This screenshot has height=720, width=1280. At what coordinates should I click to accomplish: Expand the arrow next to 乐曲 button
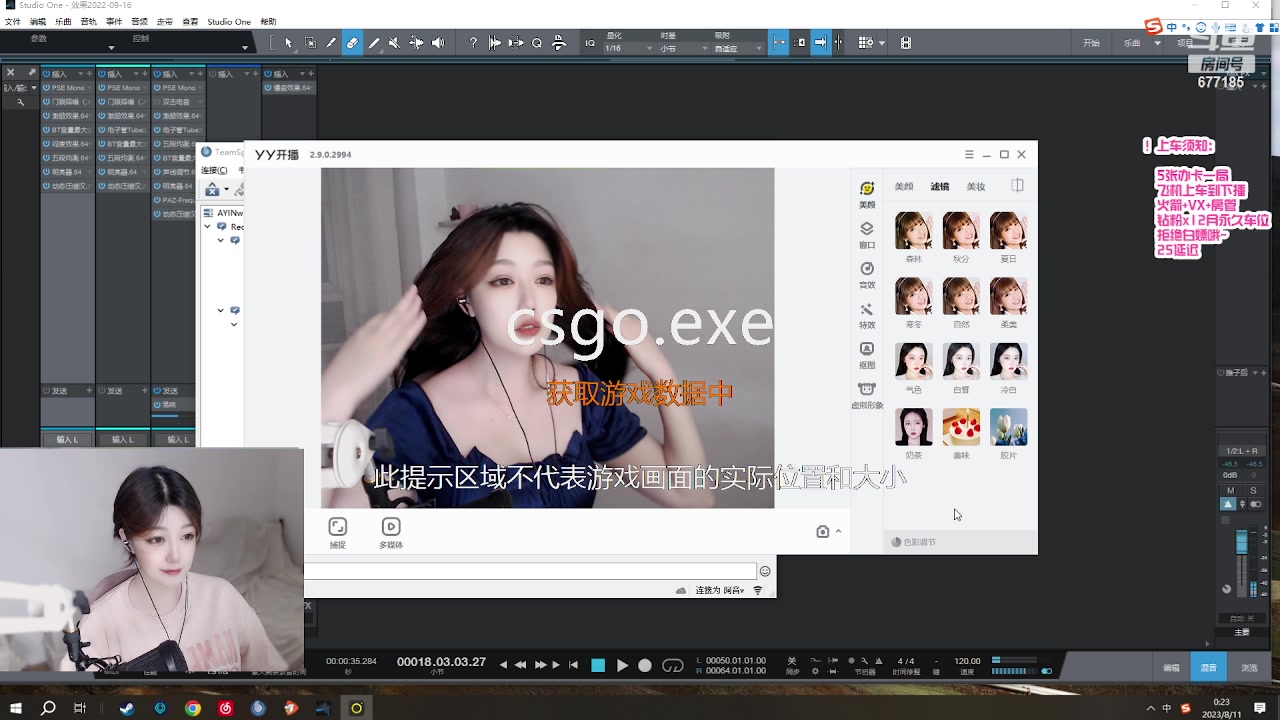click(1156, 43)
